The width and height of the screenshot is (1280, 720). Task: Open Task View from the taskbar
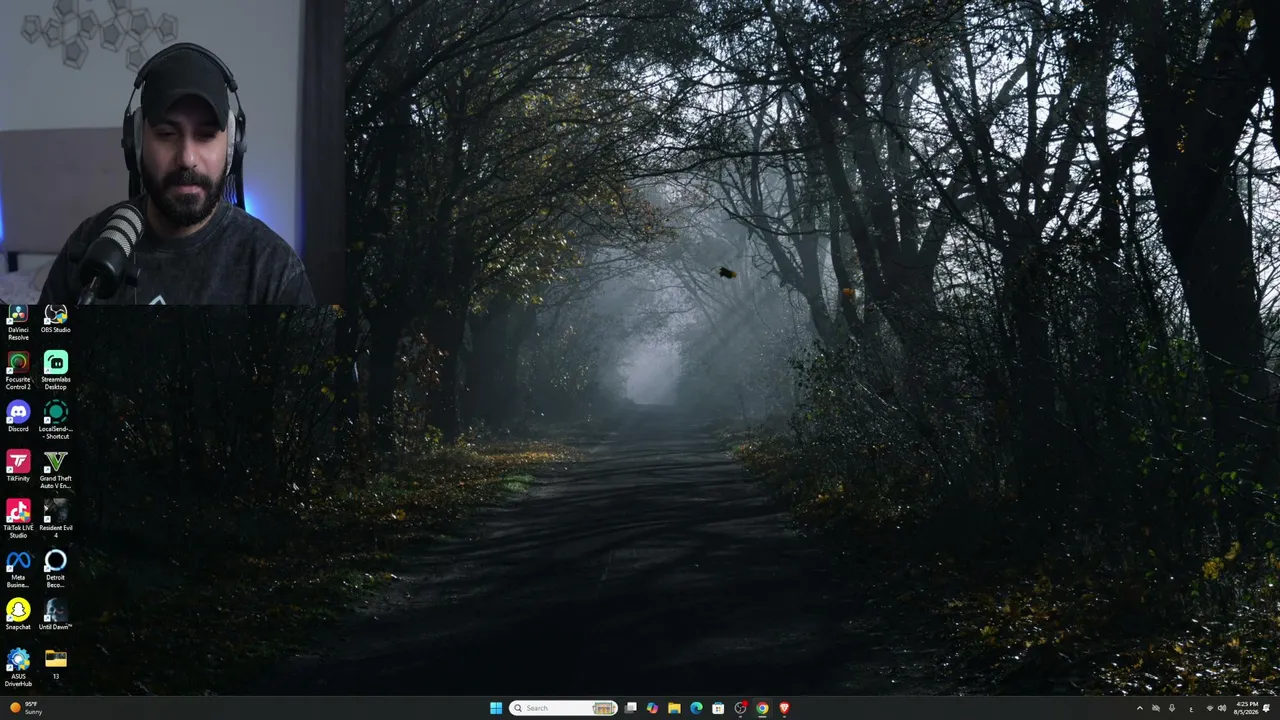[631, 708]
